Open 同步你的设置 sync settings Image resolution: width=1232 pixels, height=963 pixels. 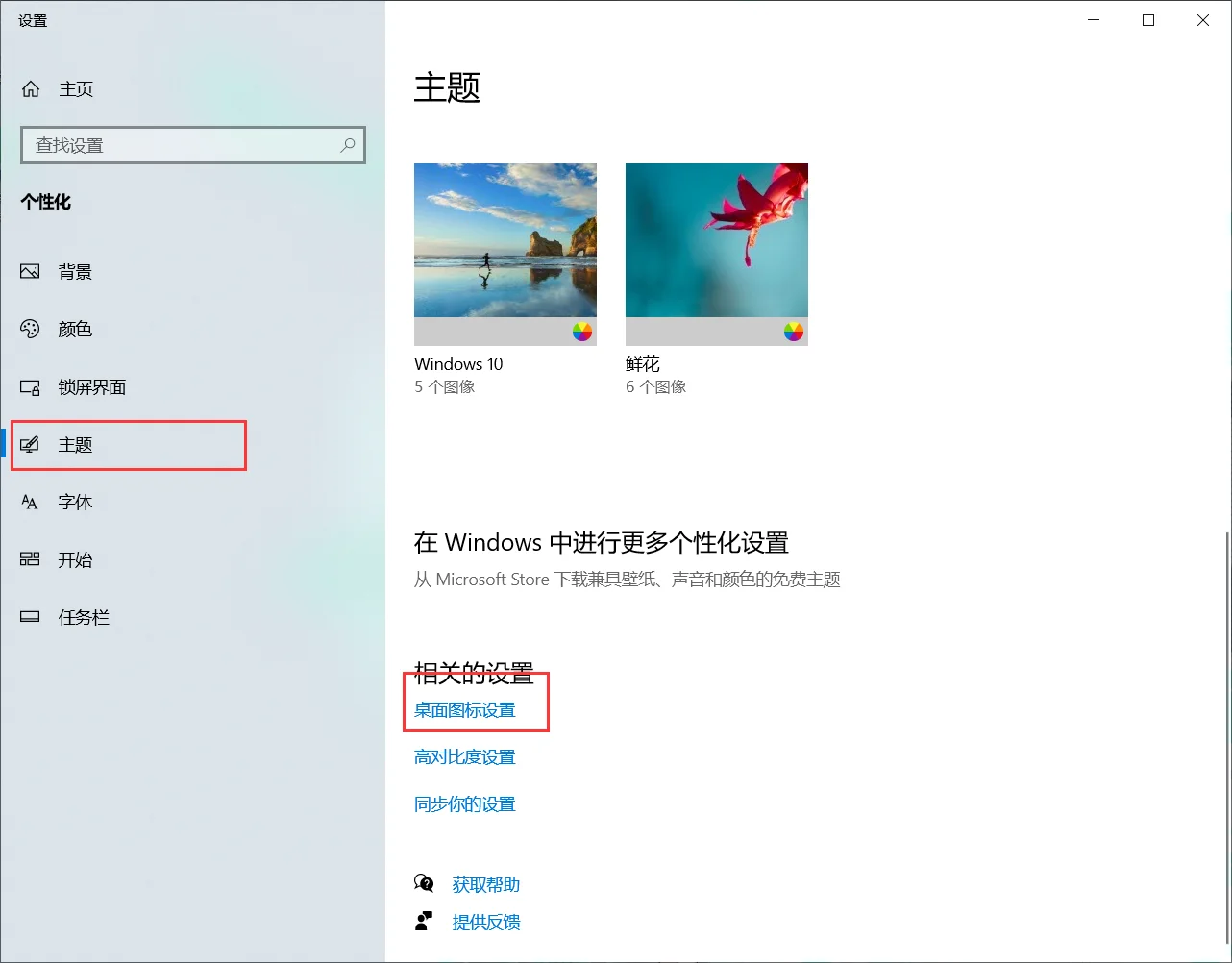[464, 803]
